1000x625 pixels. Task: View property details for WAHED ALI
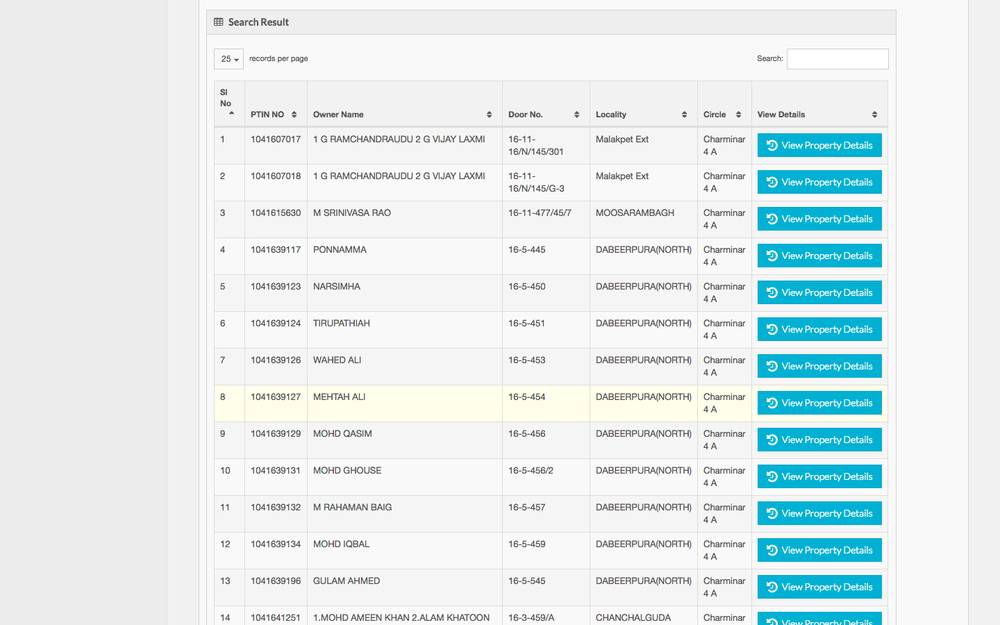pos(819,367)
